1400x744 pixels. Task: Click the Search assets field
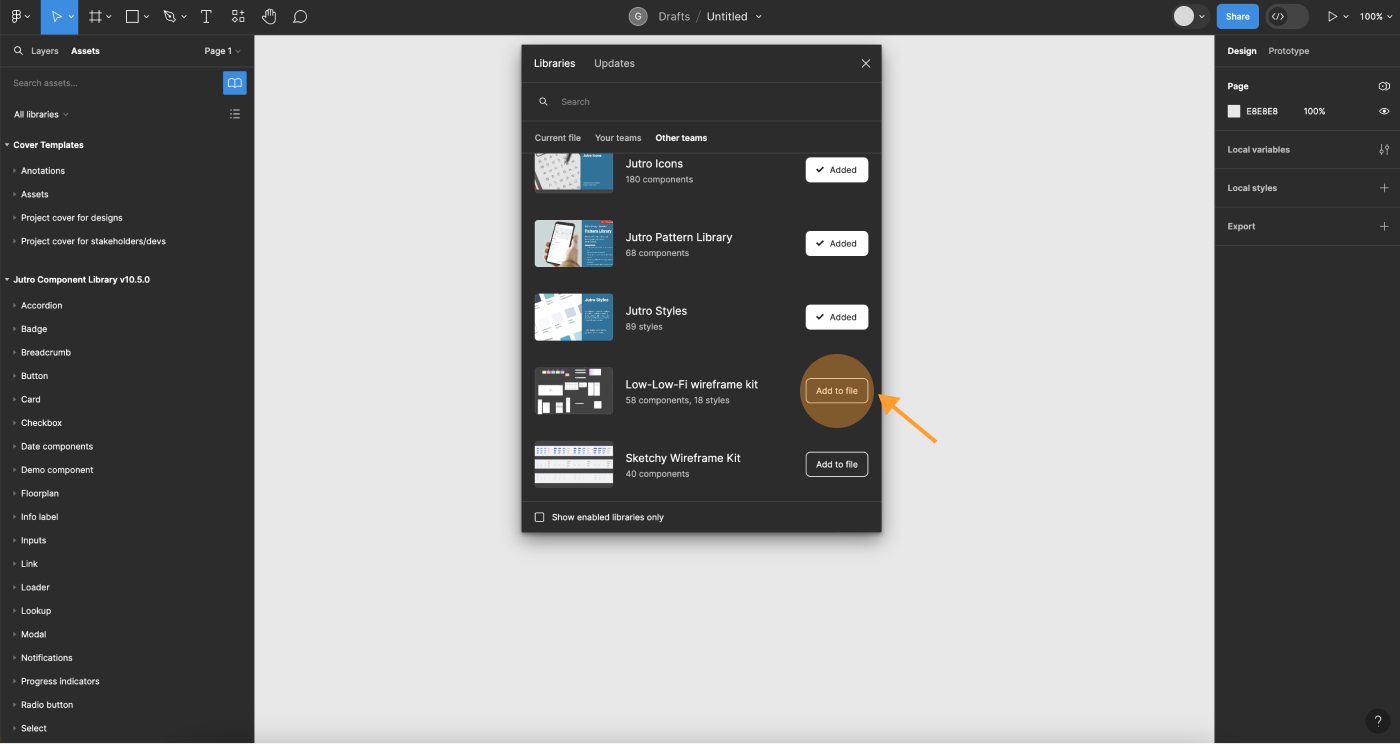tap(115, 83)
